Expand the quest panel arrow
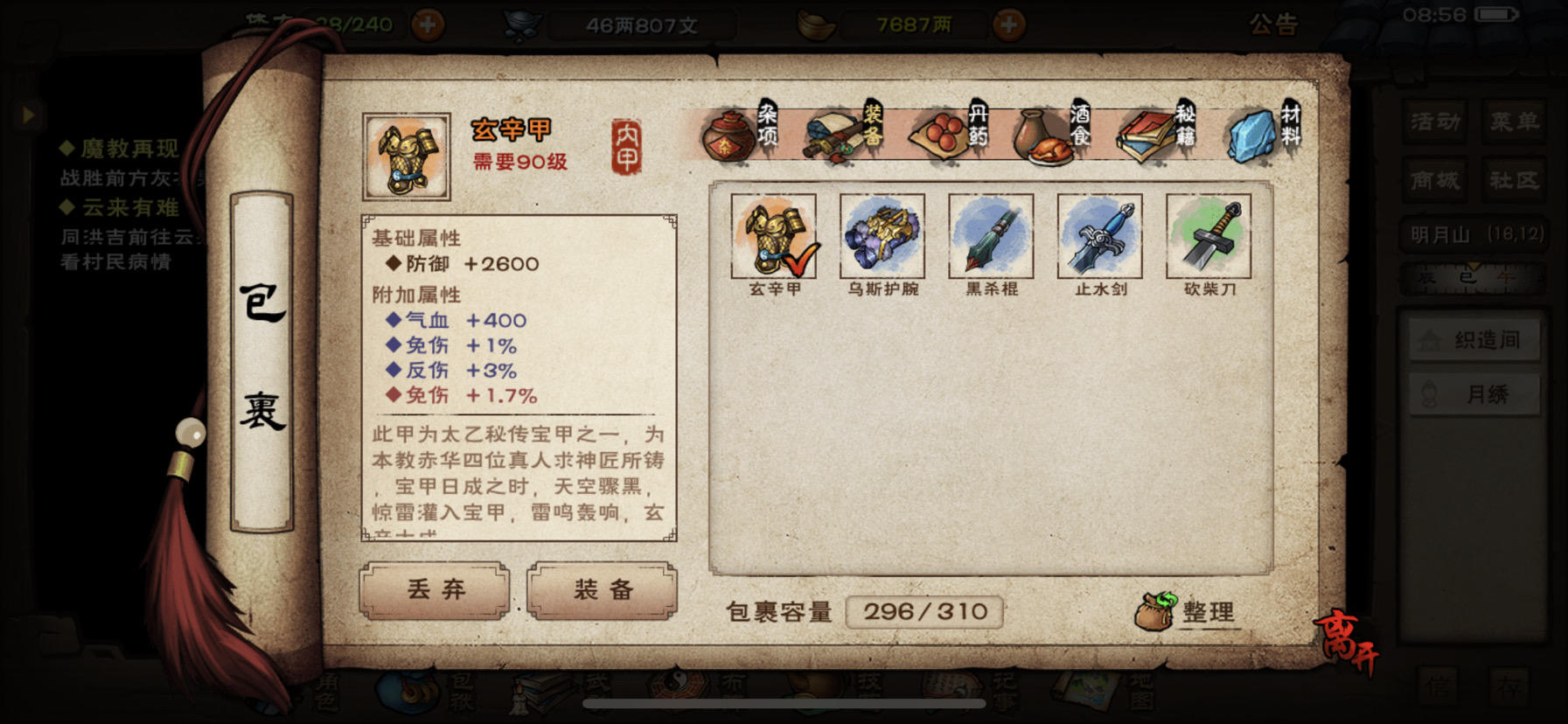1568x724 pixels. (x=28, y=115)
